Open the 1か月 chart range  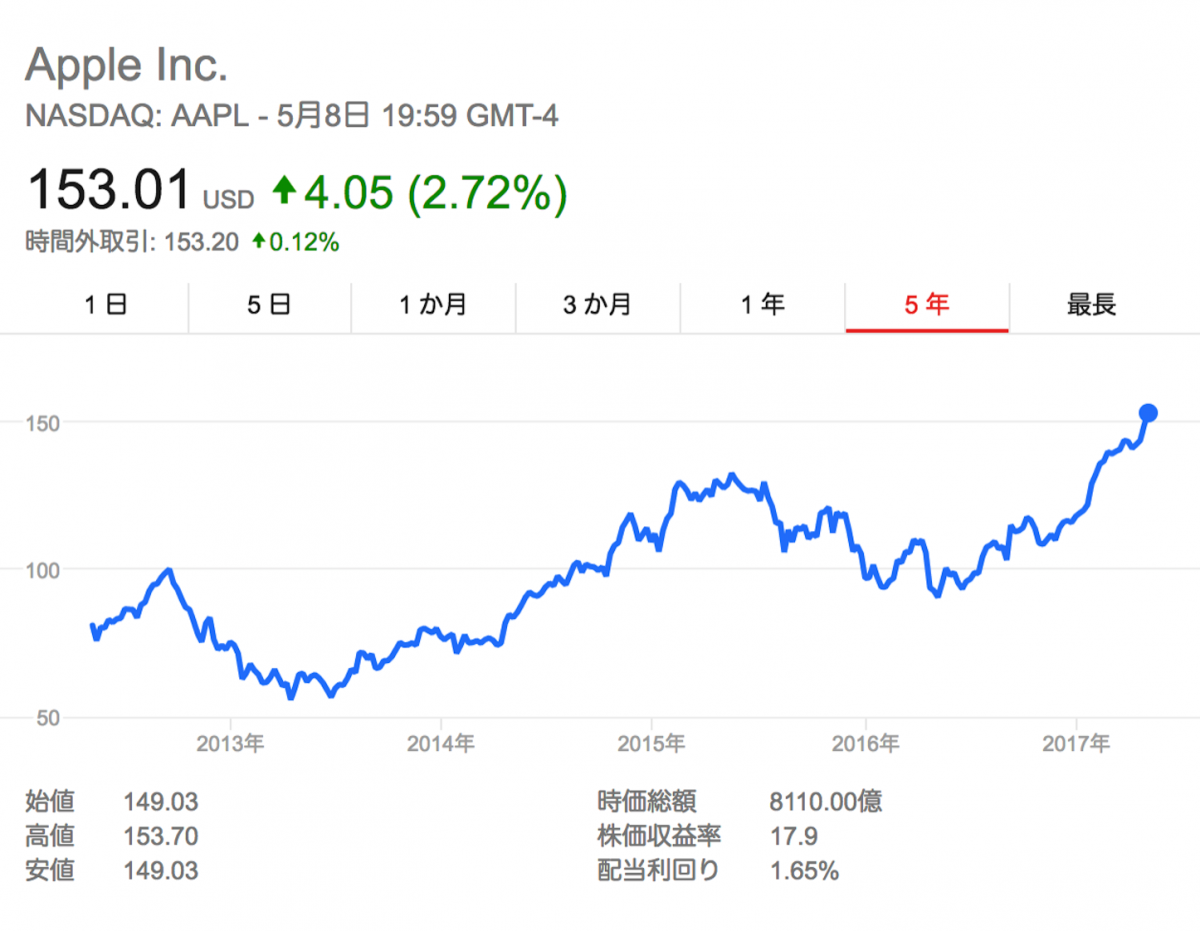[433, 305]
